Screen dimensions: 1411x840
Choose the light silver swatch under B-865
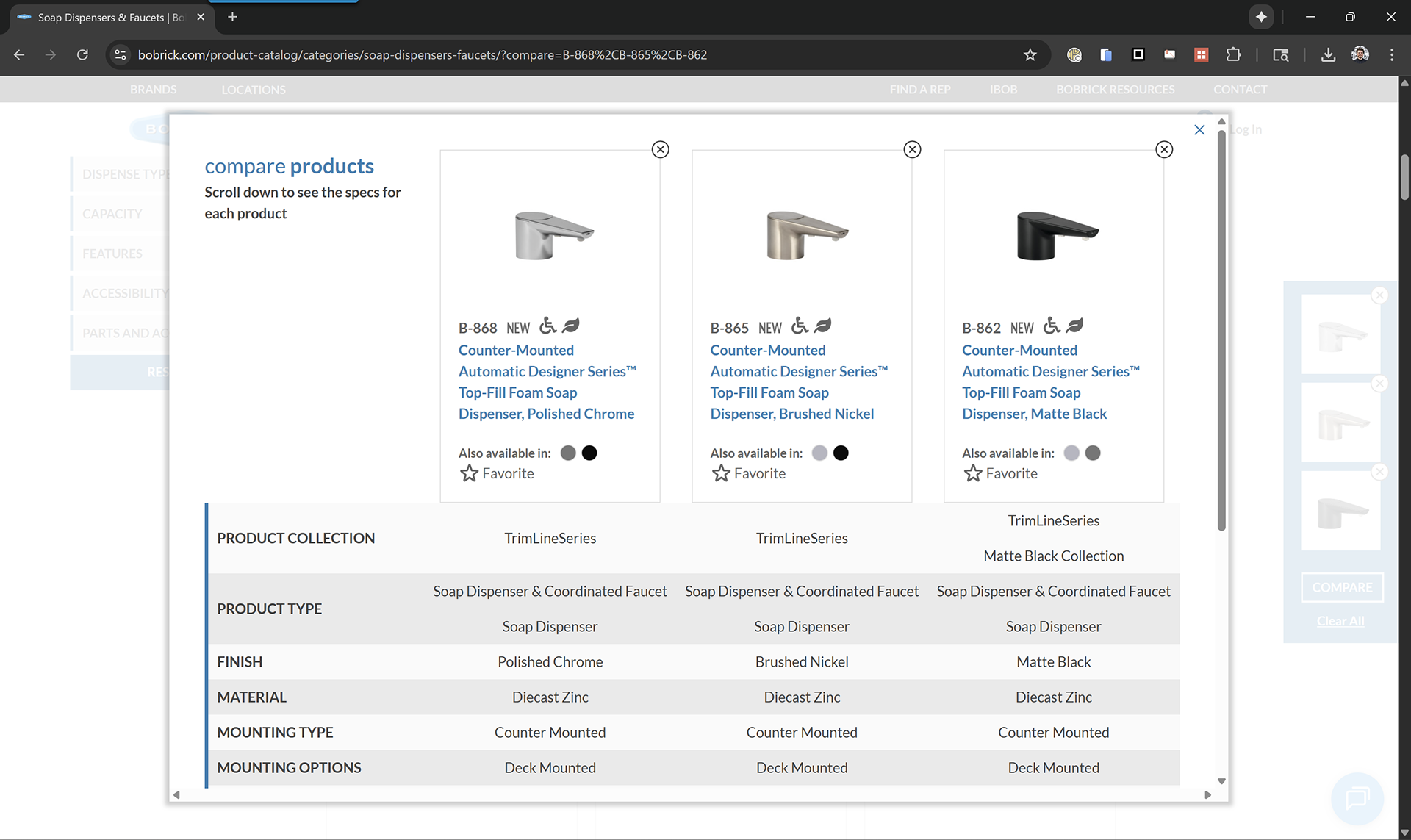click(x=819, y=453)
